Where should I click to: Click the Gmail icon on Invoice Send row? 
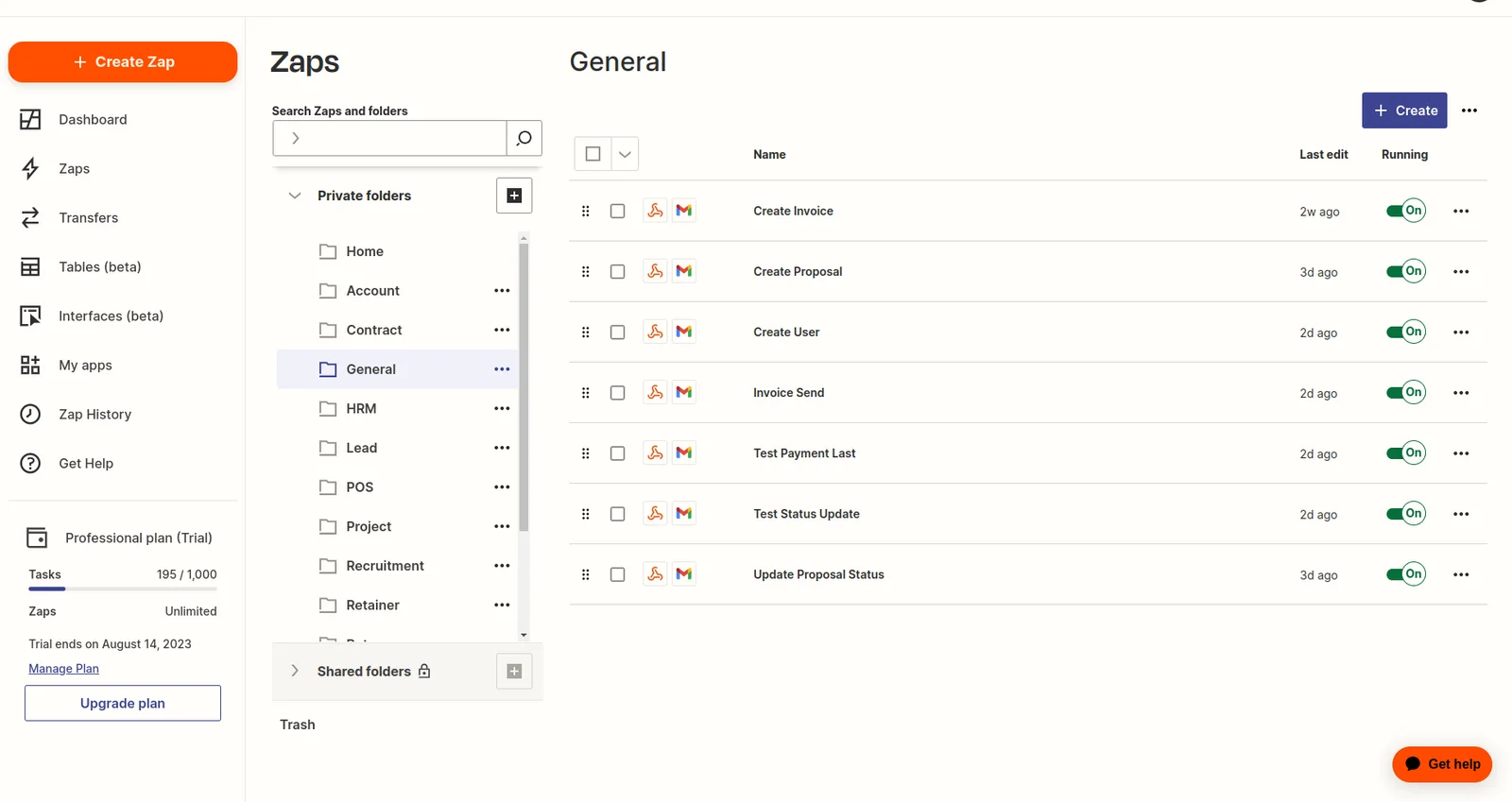684,392
